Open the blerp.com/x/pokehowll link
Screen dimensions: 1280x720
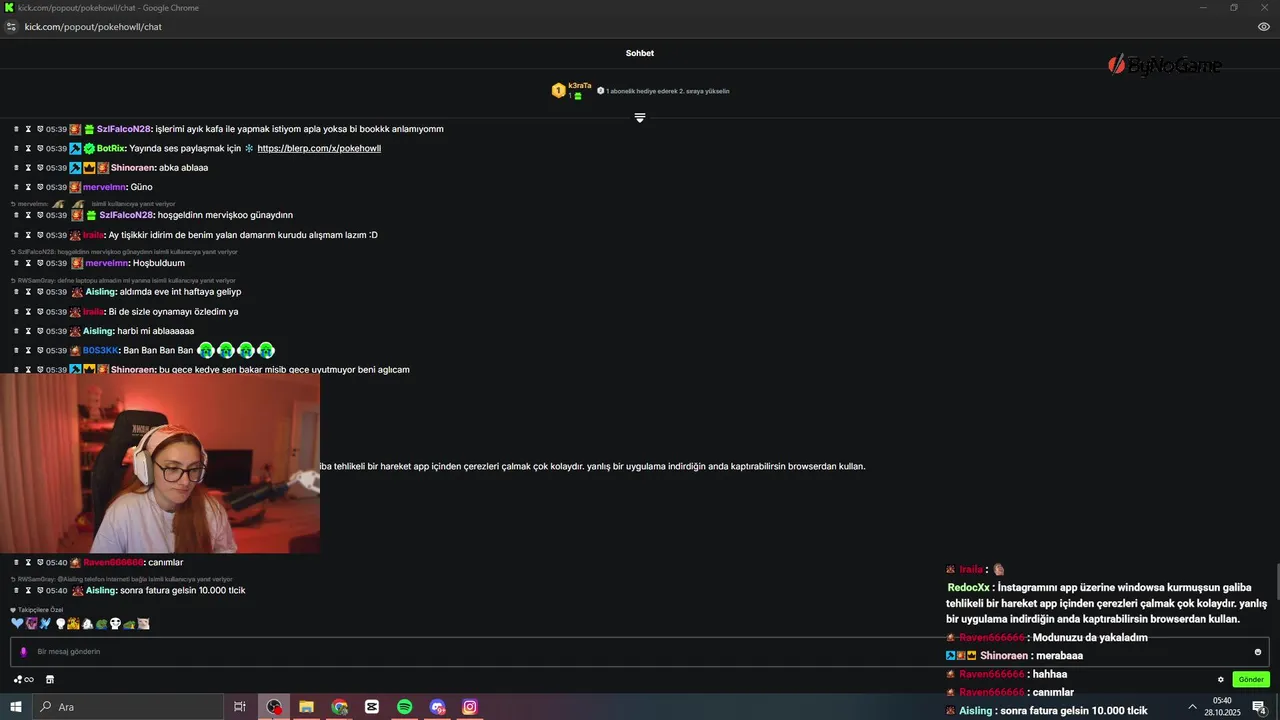point(319,148)
